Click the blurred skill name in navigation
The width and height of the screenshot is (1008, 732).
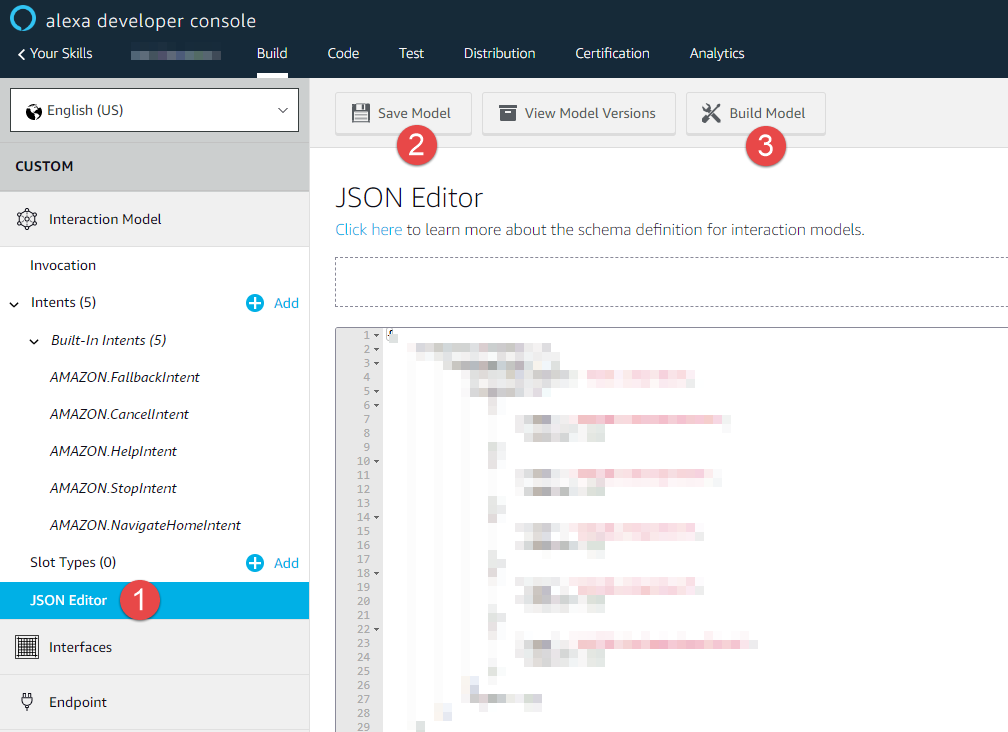point(176,54)
